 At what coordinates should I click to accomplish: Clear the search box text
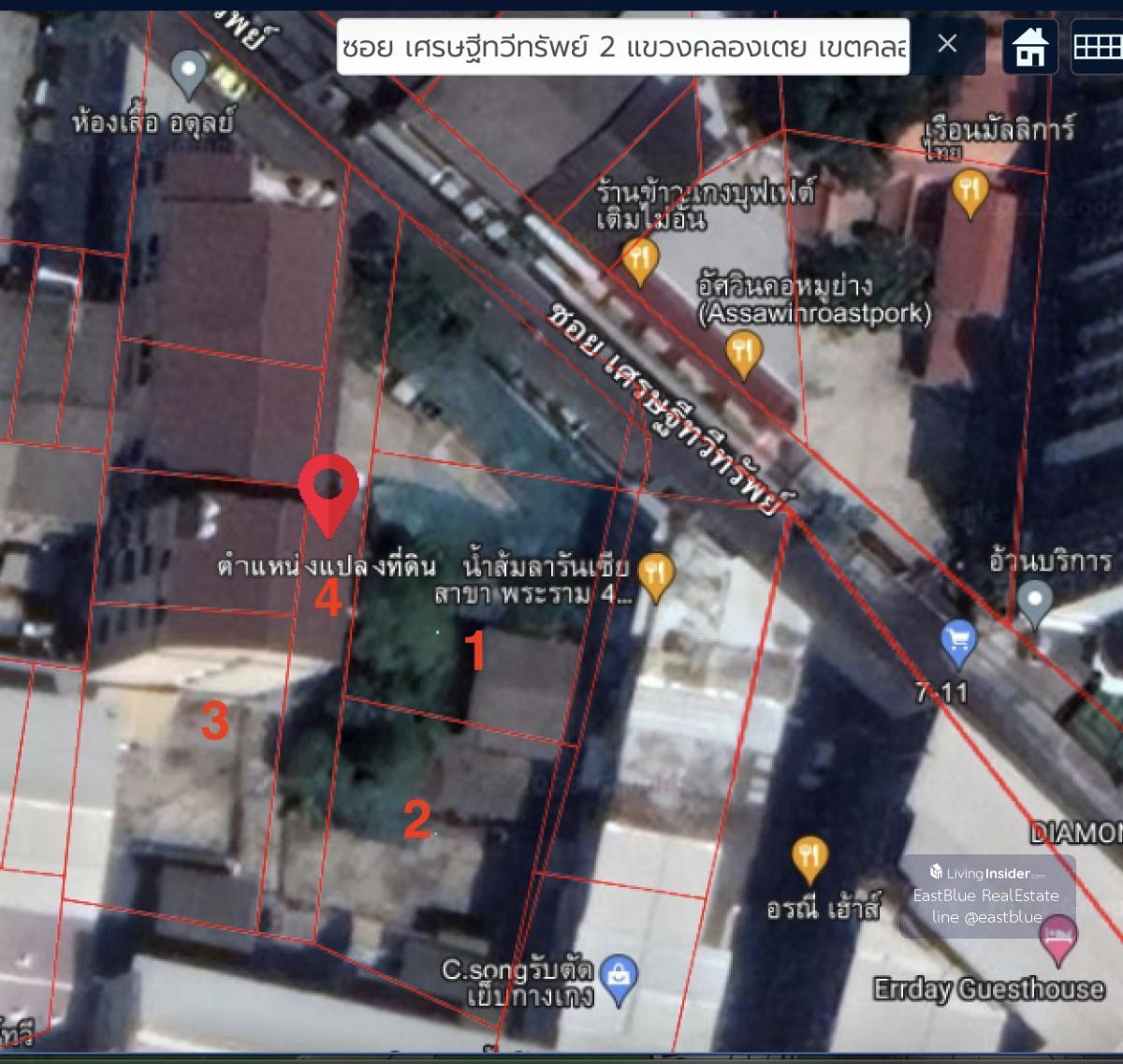[947, 45]
